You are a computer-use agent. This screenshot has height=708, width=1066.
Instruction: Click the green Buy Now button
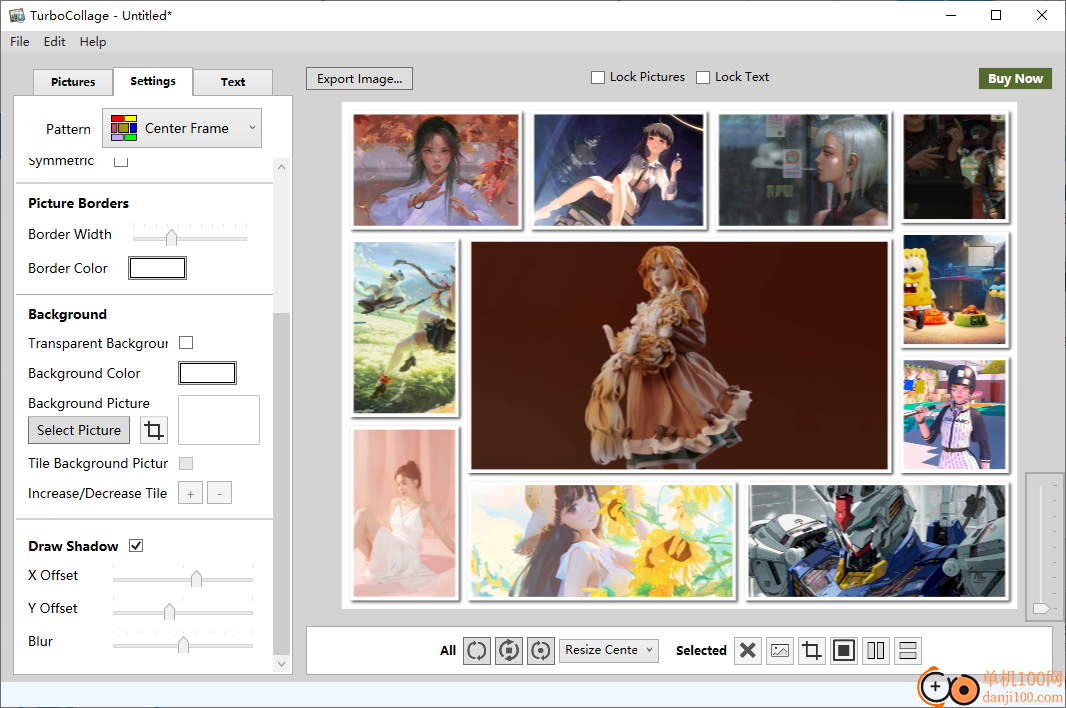pos(1015,78)
